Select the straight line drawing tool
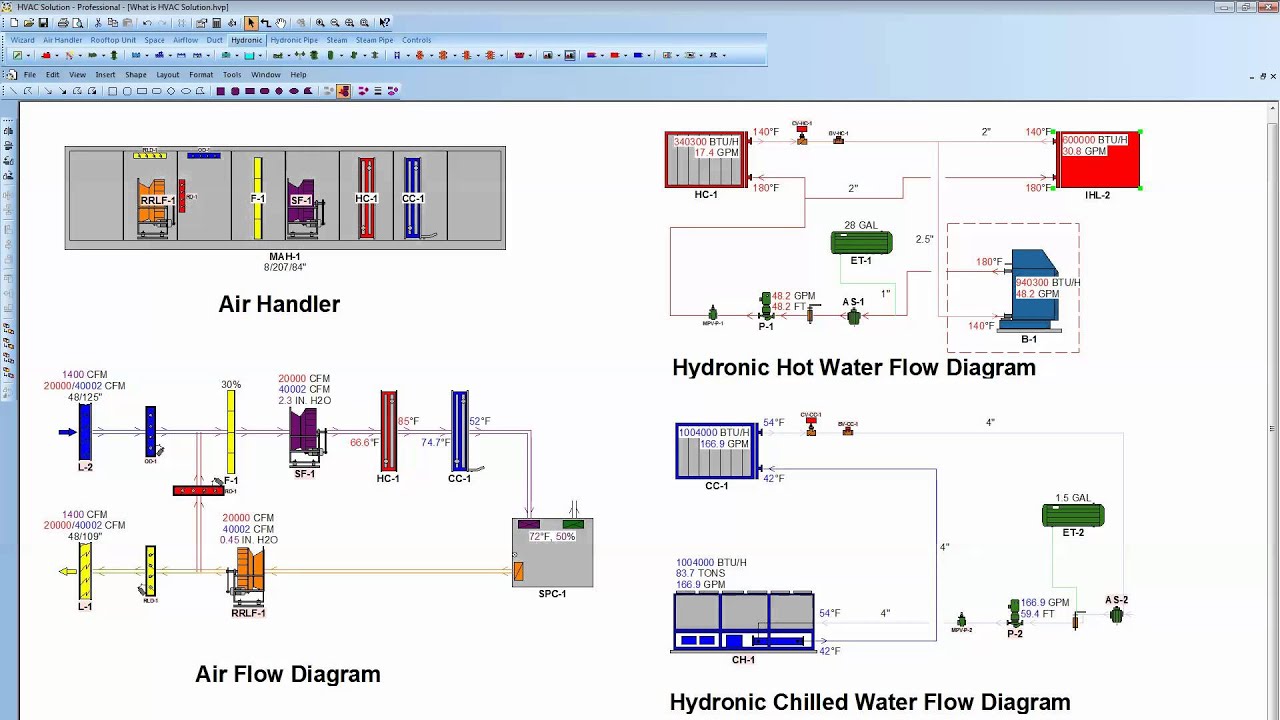The width and height of the screenshot is (1280, 720). click(x=13, y=91)
